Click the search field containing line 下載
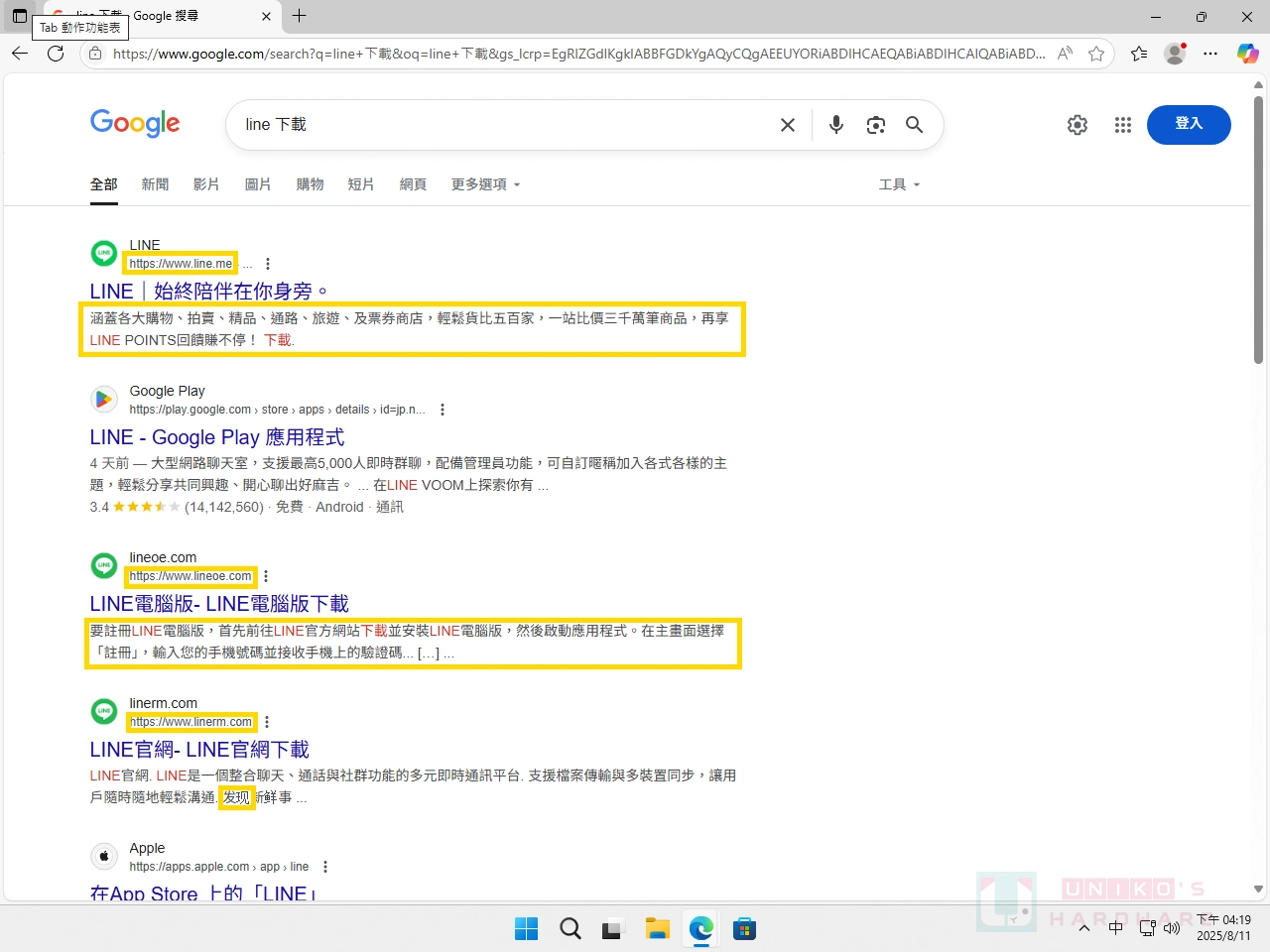This screenshot has height=952, width=1270. click(x=506, y=125)
